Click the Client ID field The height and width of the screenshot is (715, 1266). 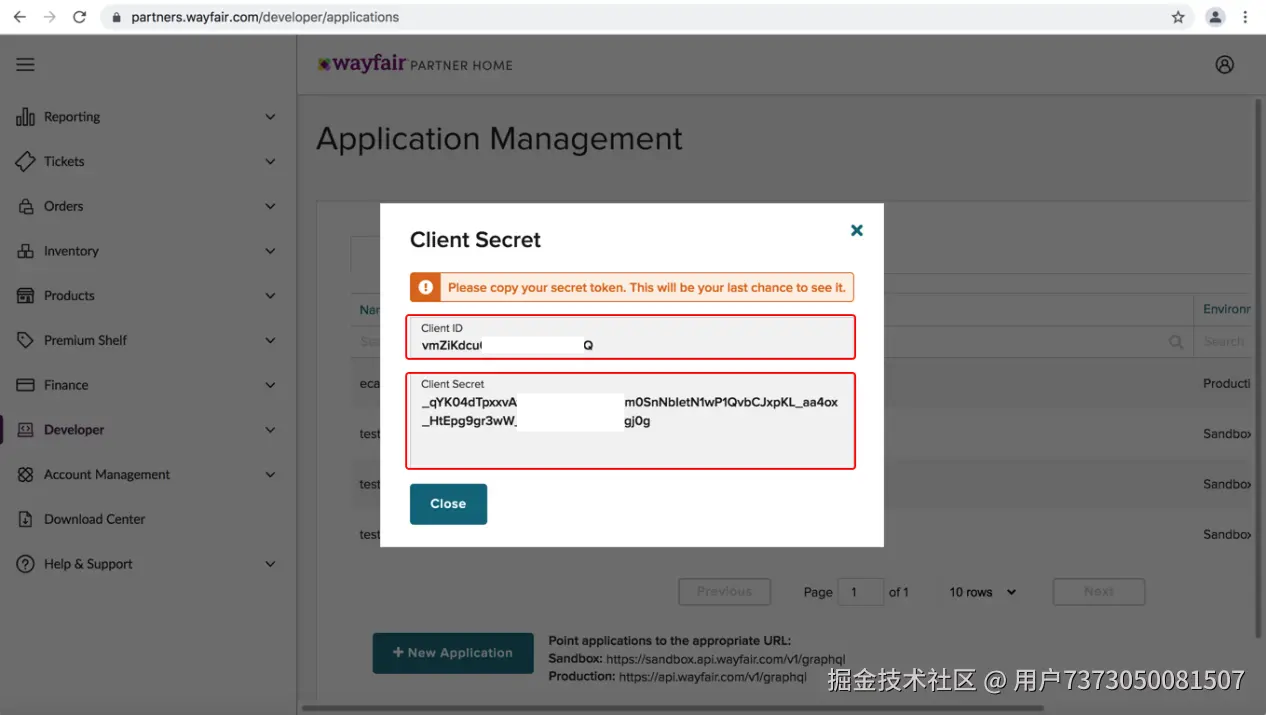[x=631, y=337]
